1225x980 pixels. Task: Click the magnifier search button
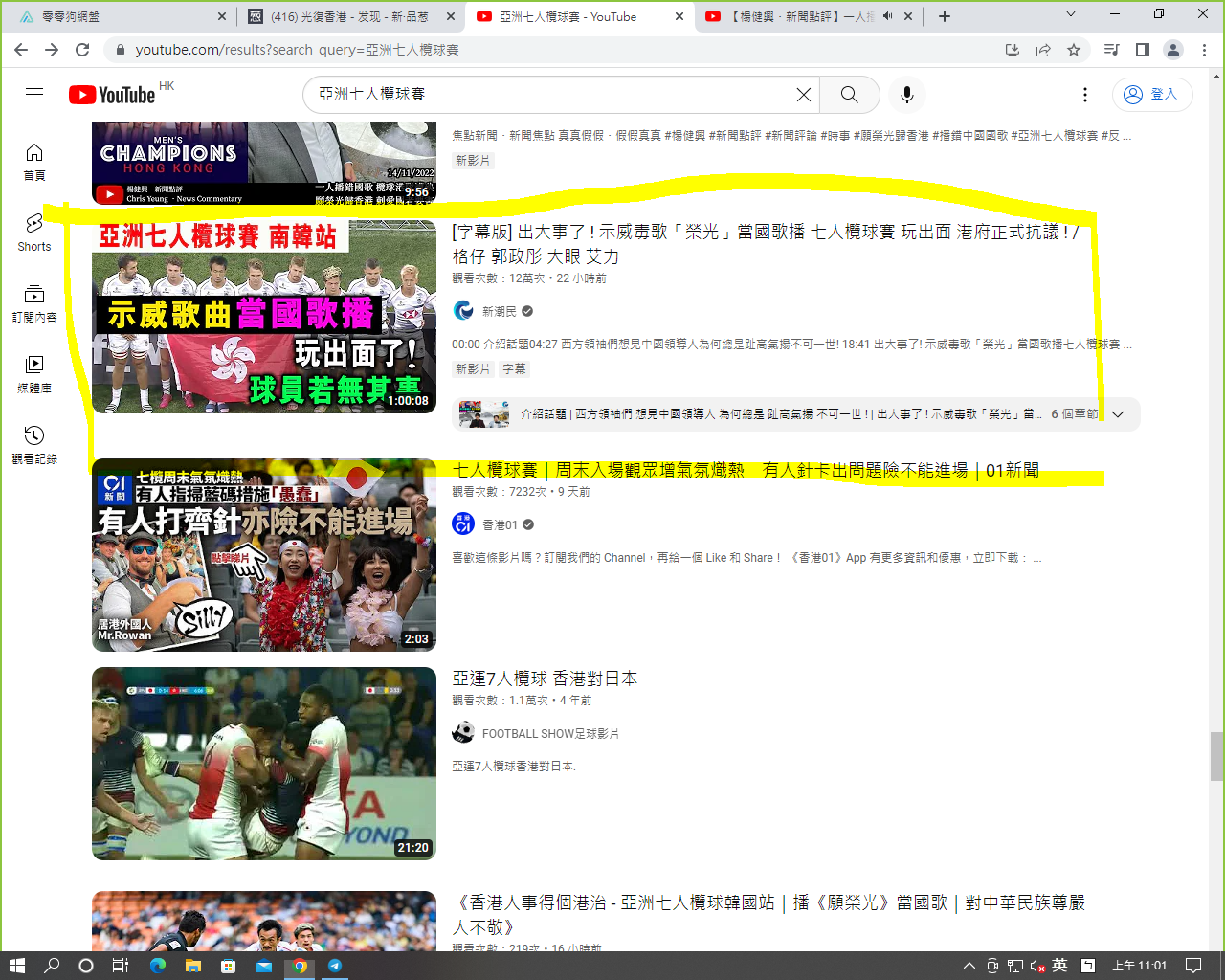[x=849, y=95]
